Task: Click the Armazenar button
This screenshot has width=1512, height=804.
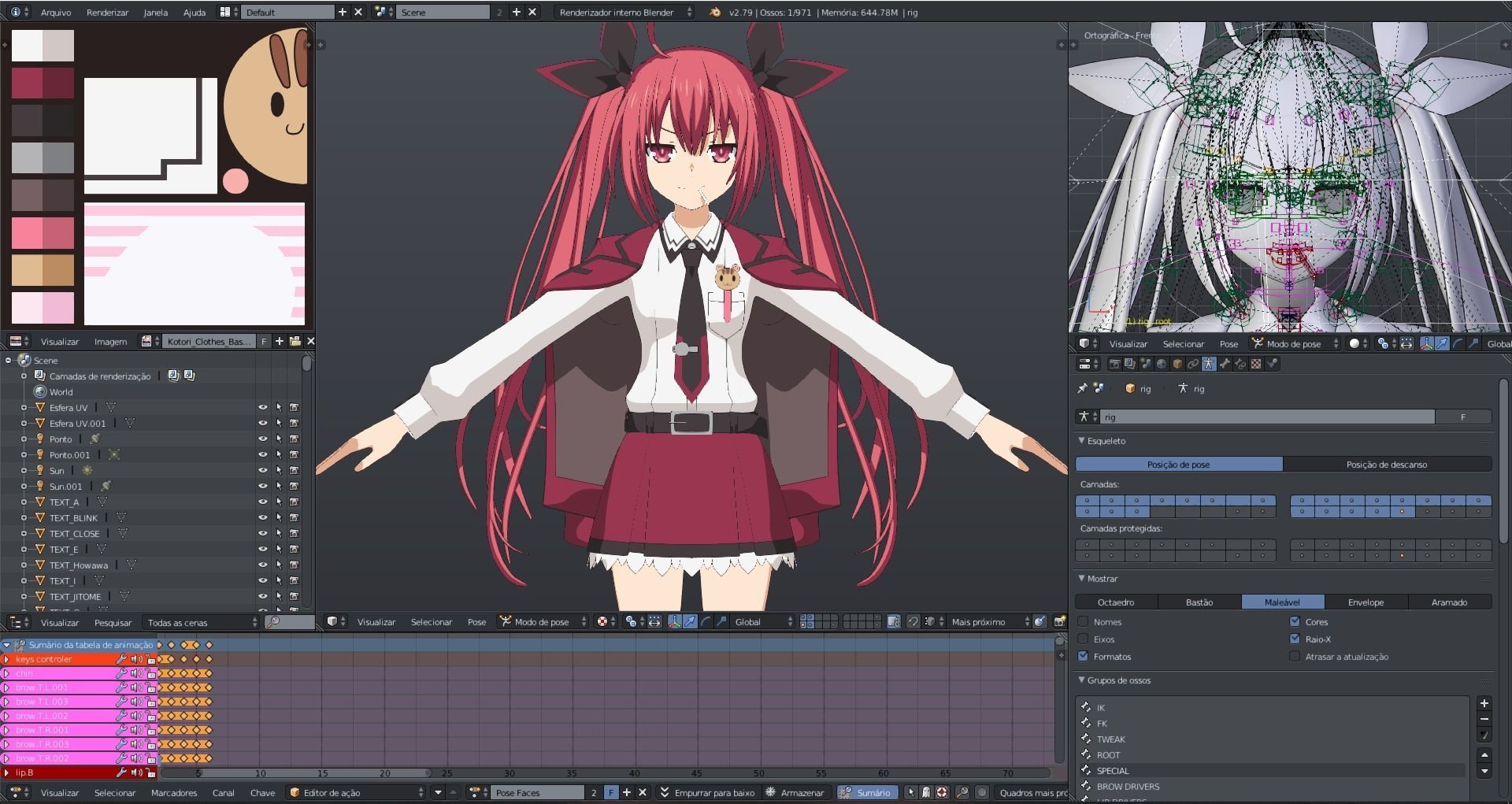Action: click(795, 793)
